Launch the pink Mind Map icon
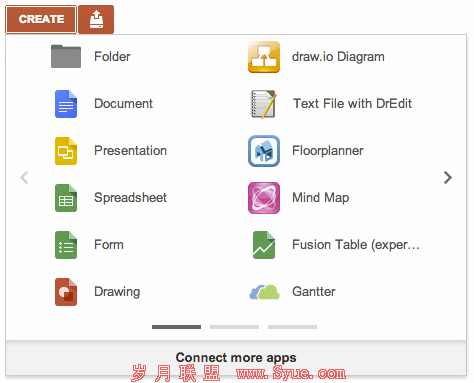This screenshot has width=474, height=383. click(264, 198)
